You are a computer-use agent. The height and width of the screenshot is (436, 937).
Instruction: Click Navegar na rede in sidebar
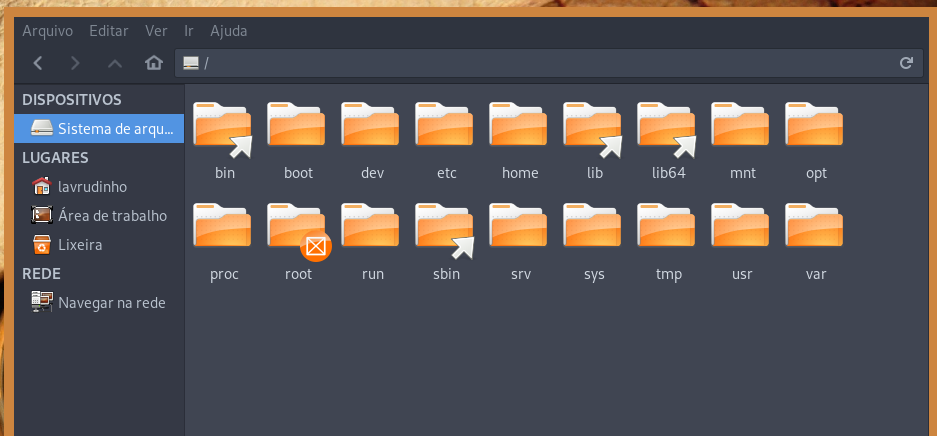click(x=111, y=302)
